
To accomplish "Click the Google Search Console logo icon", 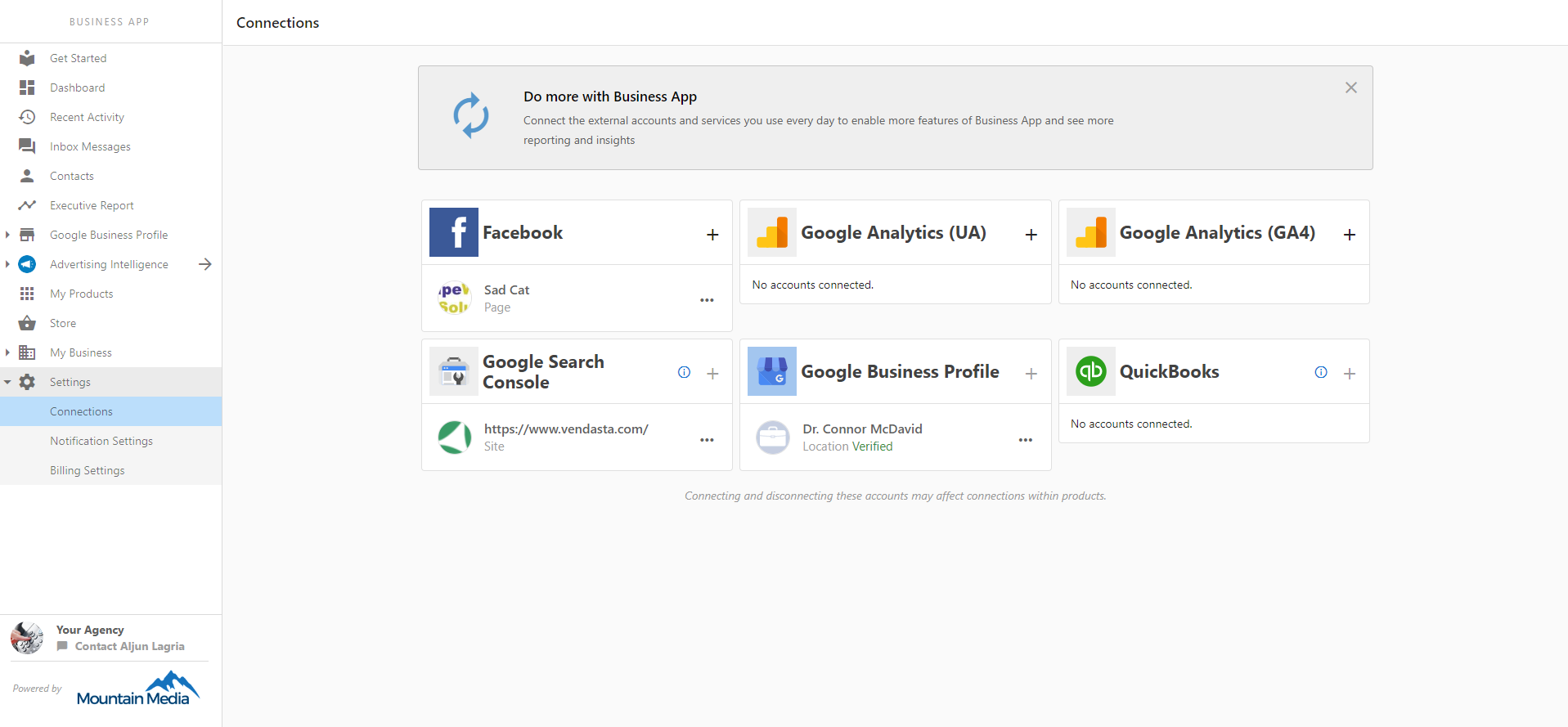I will (454, 371).
